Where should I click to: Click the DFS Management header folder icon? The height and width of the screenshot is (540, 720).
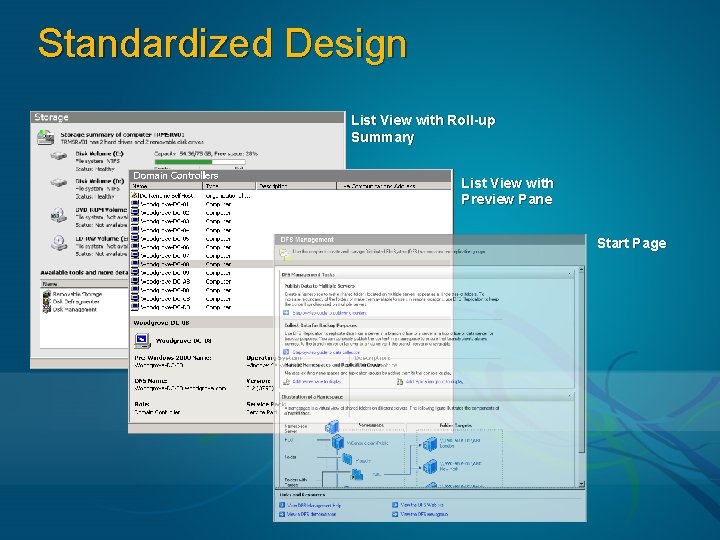tap(285, 253)
